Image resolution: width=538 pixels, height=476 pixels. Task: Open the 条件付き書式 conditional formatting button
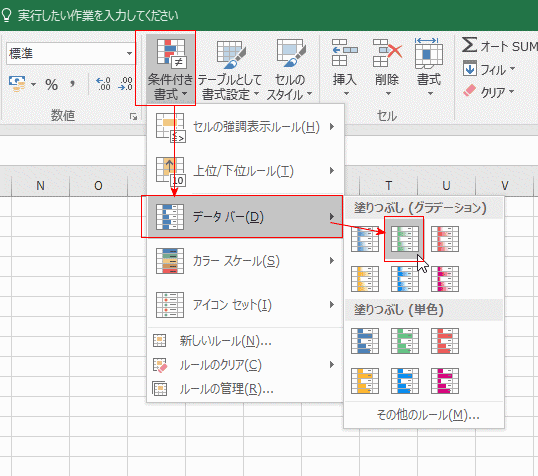(x=170, y=68)
